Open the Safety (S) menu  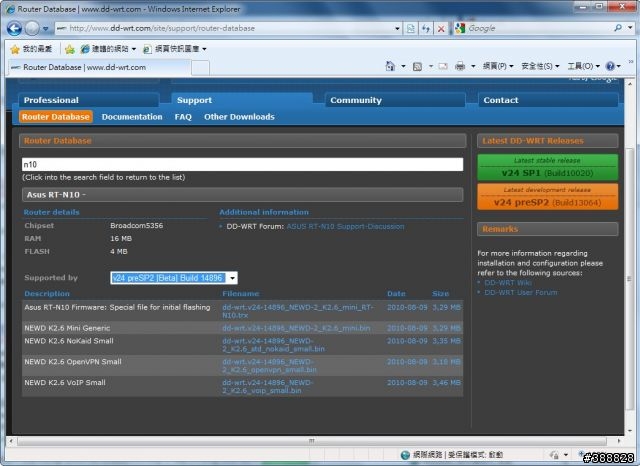tap(540, 66)
